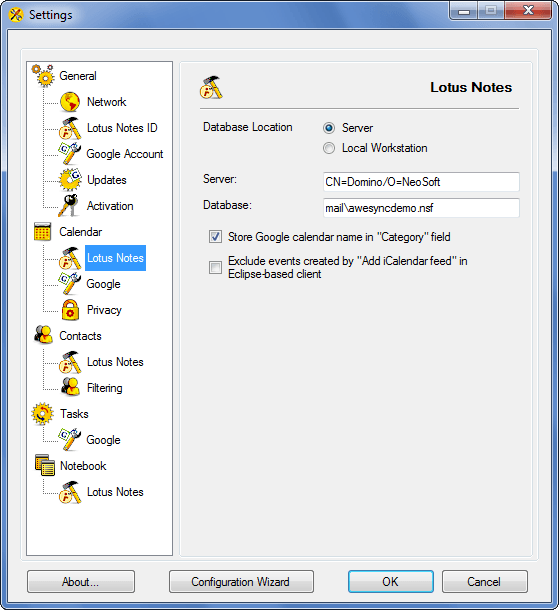Open Lotus Notes settings under Contacts
This screenshot has height=610, width=559.
pos(115,362)
